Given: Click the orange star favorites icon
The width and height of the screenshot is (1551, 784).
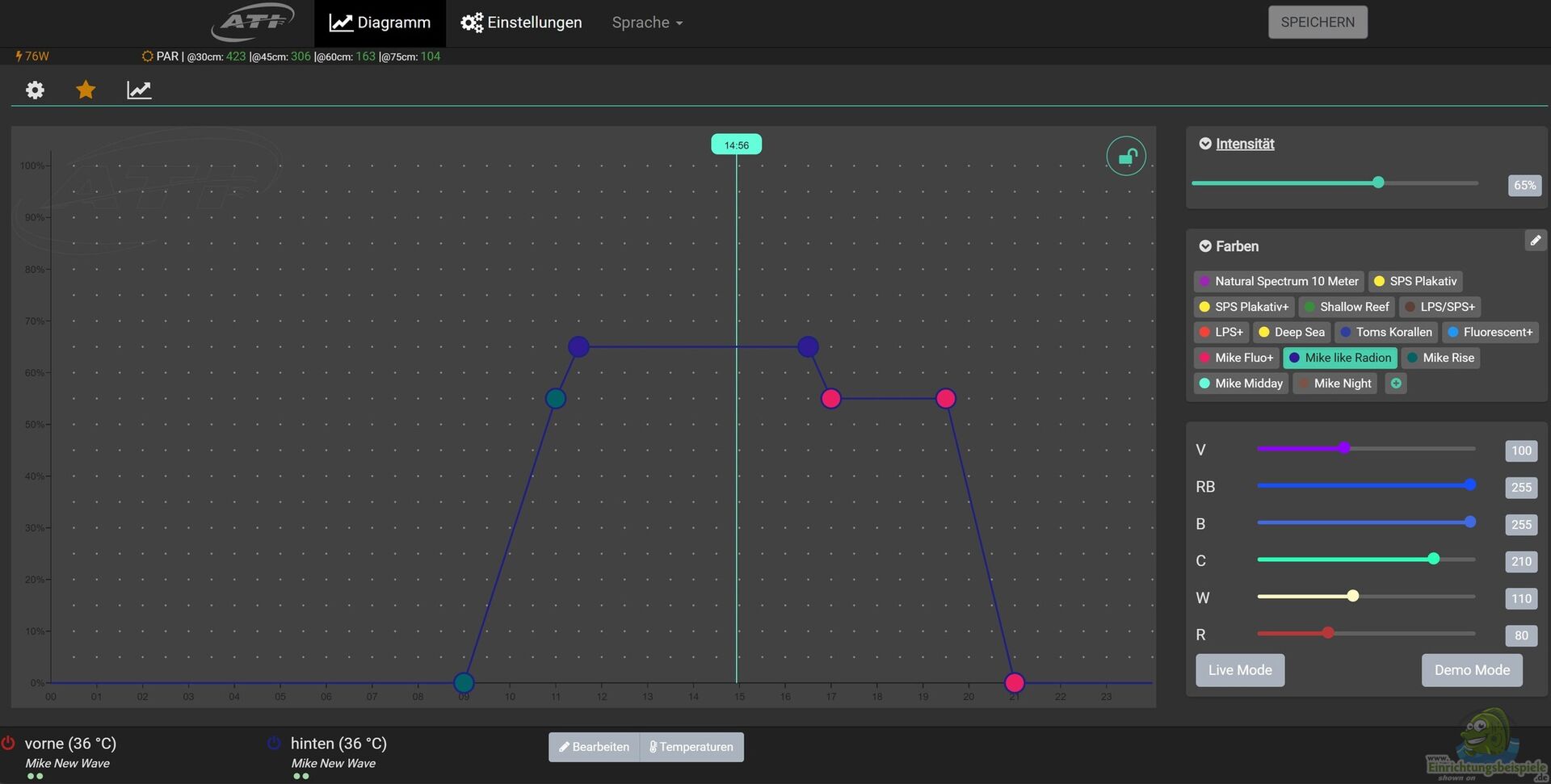Looking at the screenshot, I should 86,90.
